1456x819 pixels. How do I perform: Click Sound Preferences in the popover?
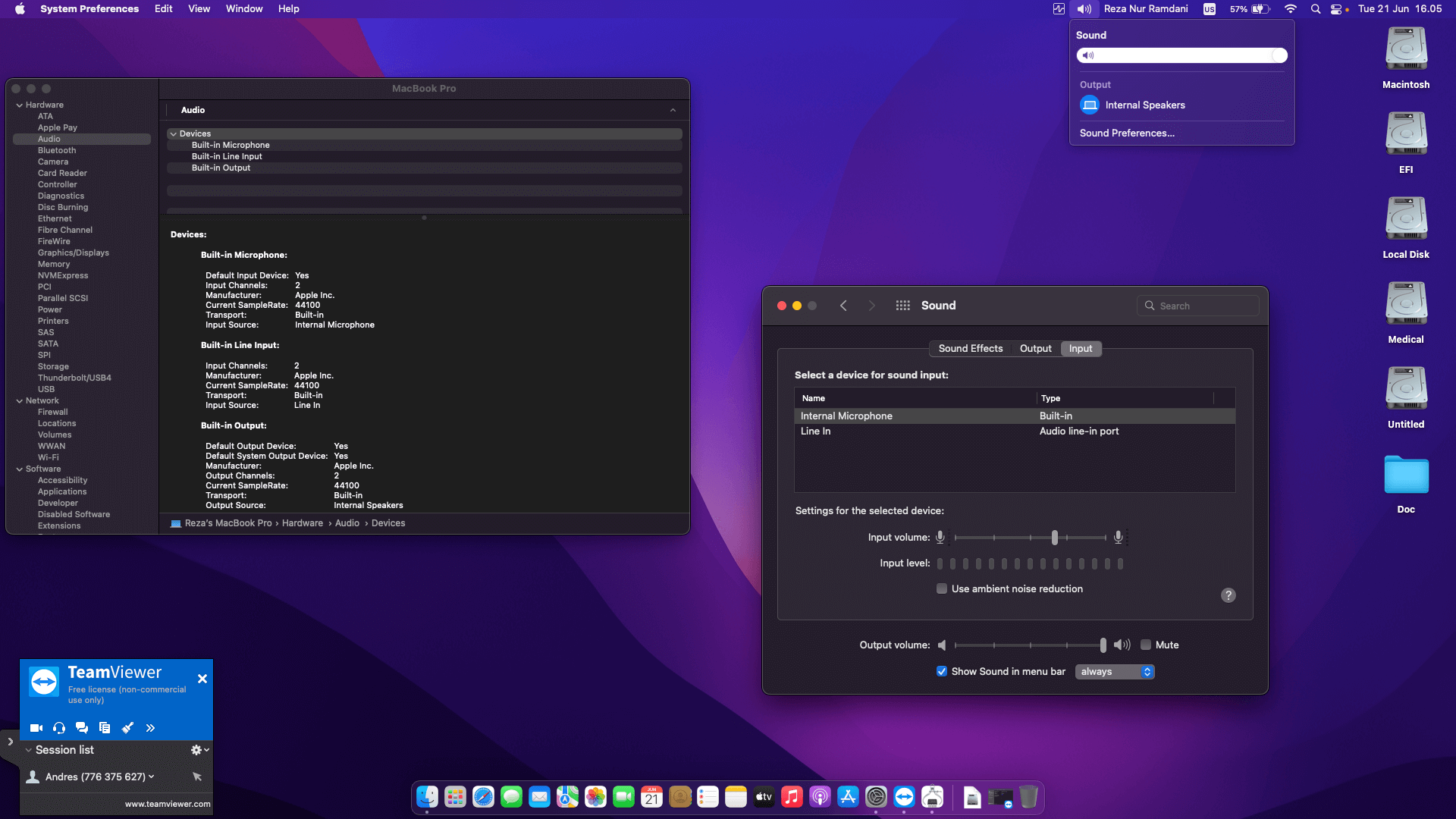click(1126, 133)
